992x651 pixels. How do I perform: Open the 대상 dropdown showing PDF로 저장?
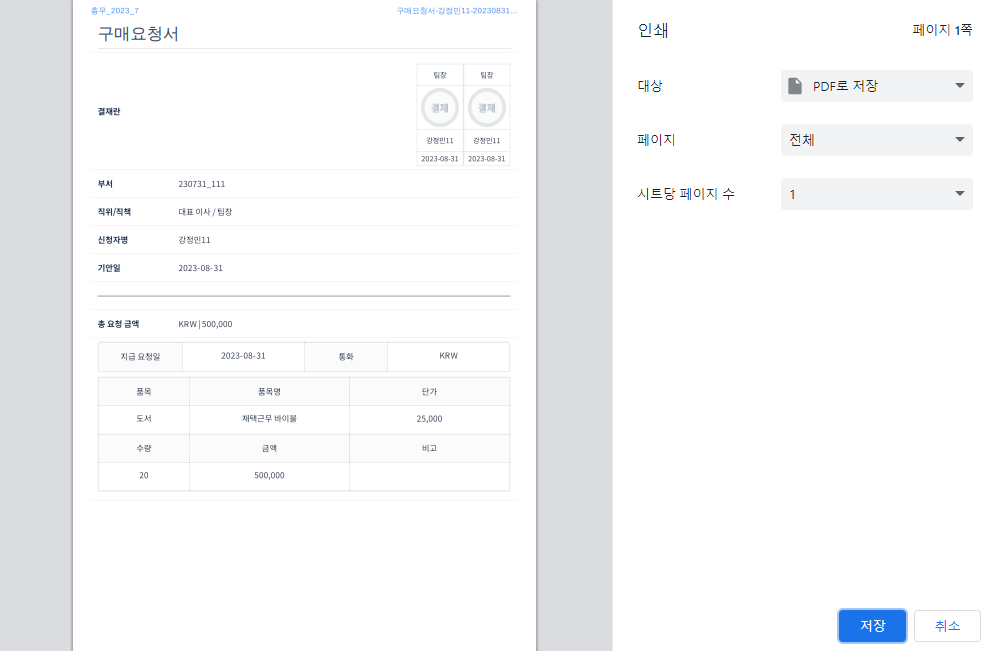tap(876, 86)
